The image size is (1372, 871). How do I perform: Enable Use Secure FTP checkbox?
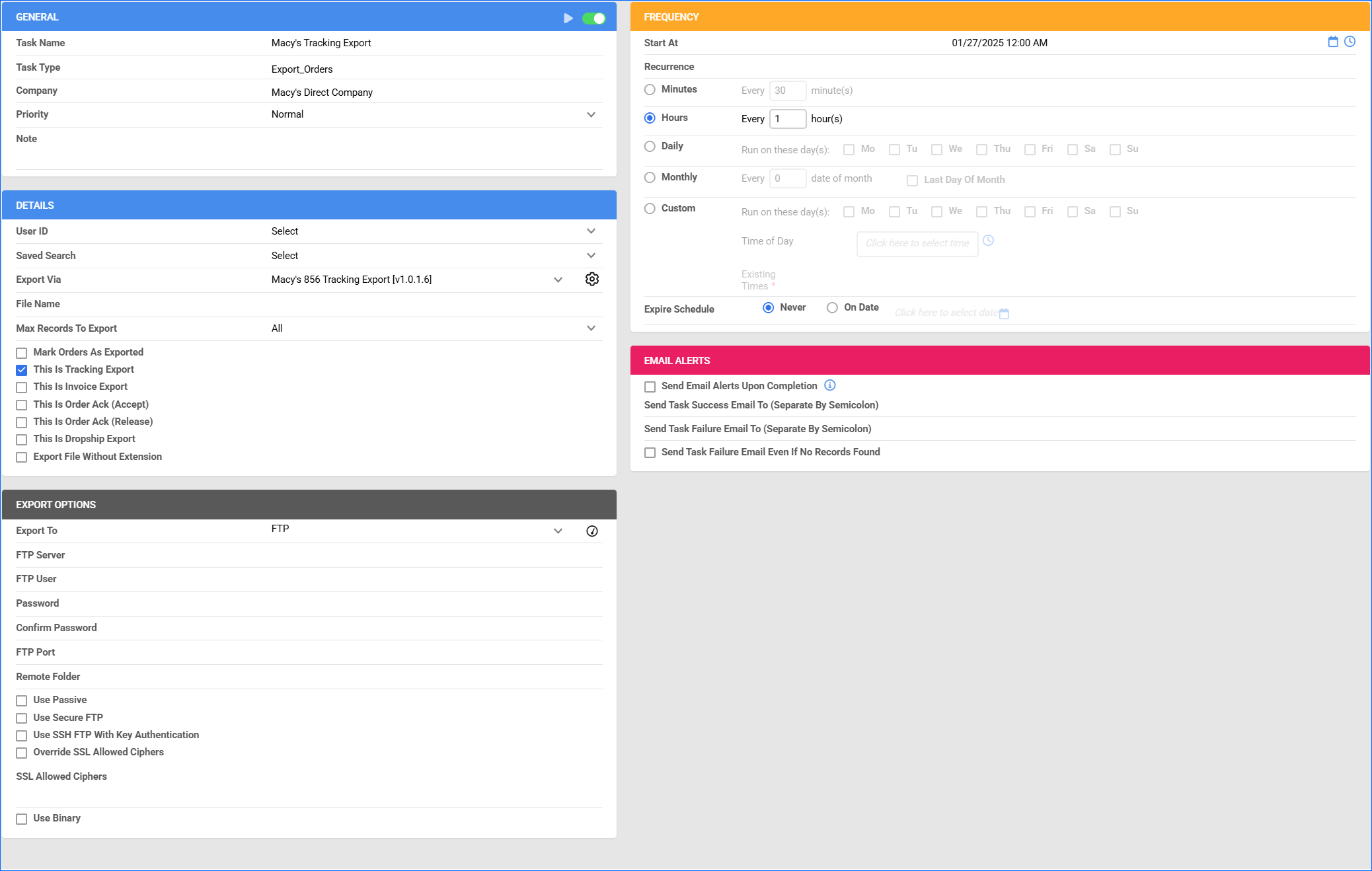(22, 718)
